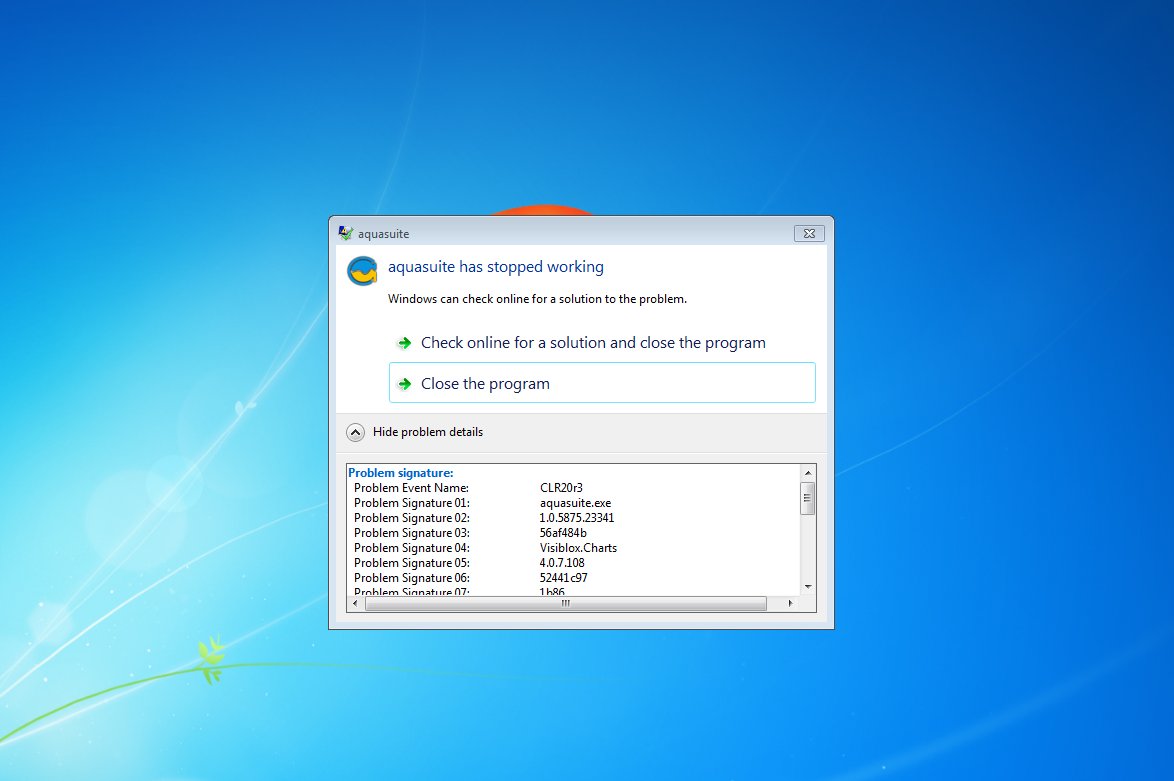Click green arrow beside Check online option
Screen dimensions: 1174x781
pyautogui.click(x=404, y=343)
